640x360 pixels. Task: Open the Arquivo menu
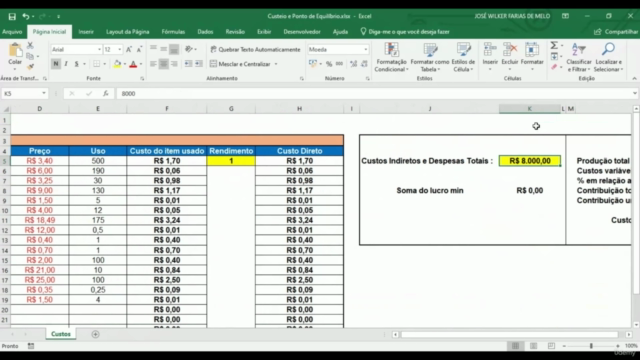coord(12,32)
